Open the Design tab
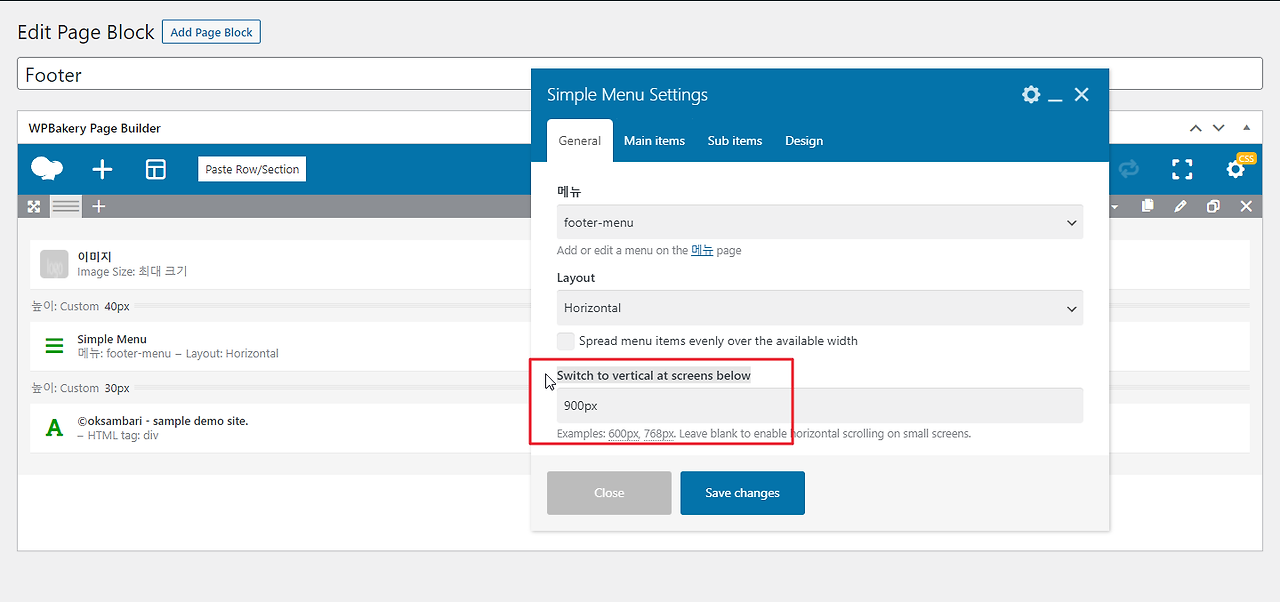 point(804,141)
